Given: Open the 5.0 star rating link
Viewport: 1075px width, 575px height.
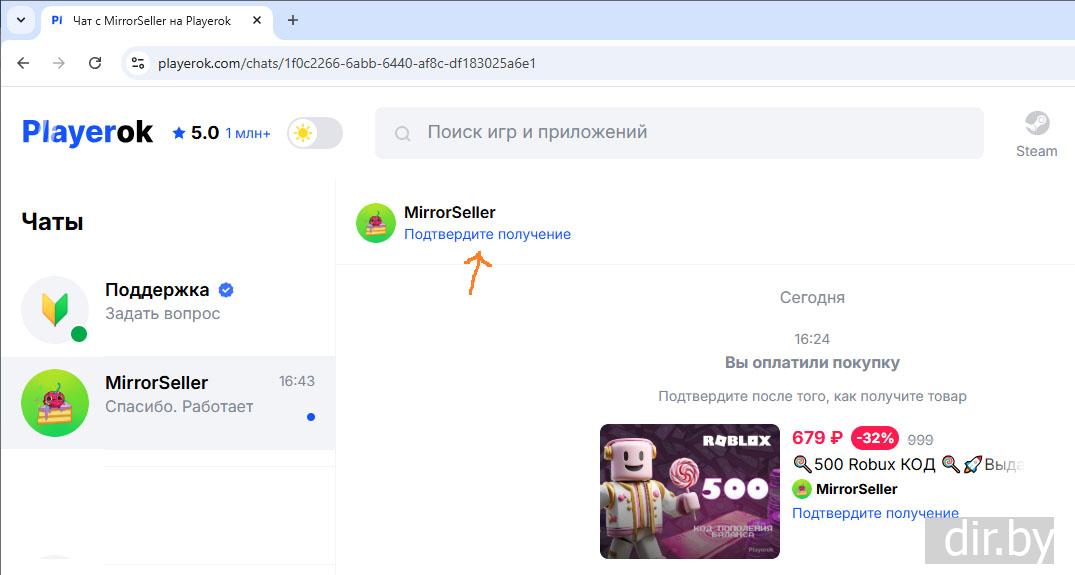Looking at the screenshot, I should coord(221,133).
